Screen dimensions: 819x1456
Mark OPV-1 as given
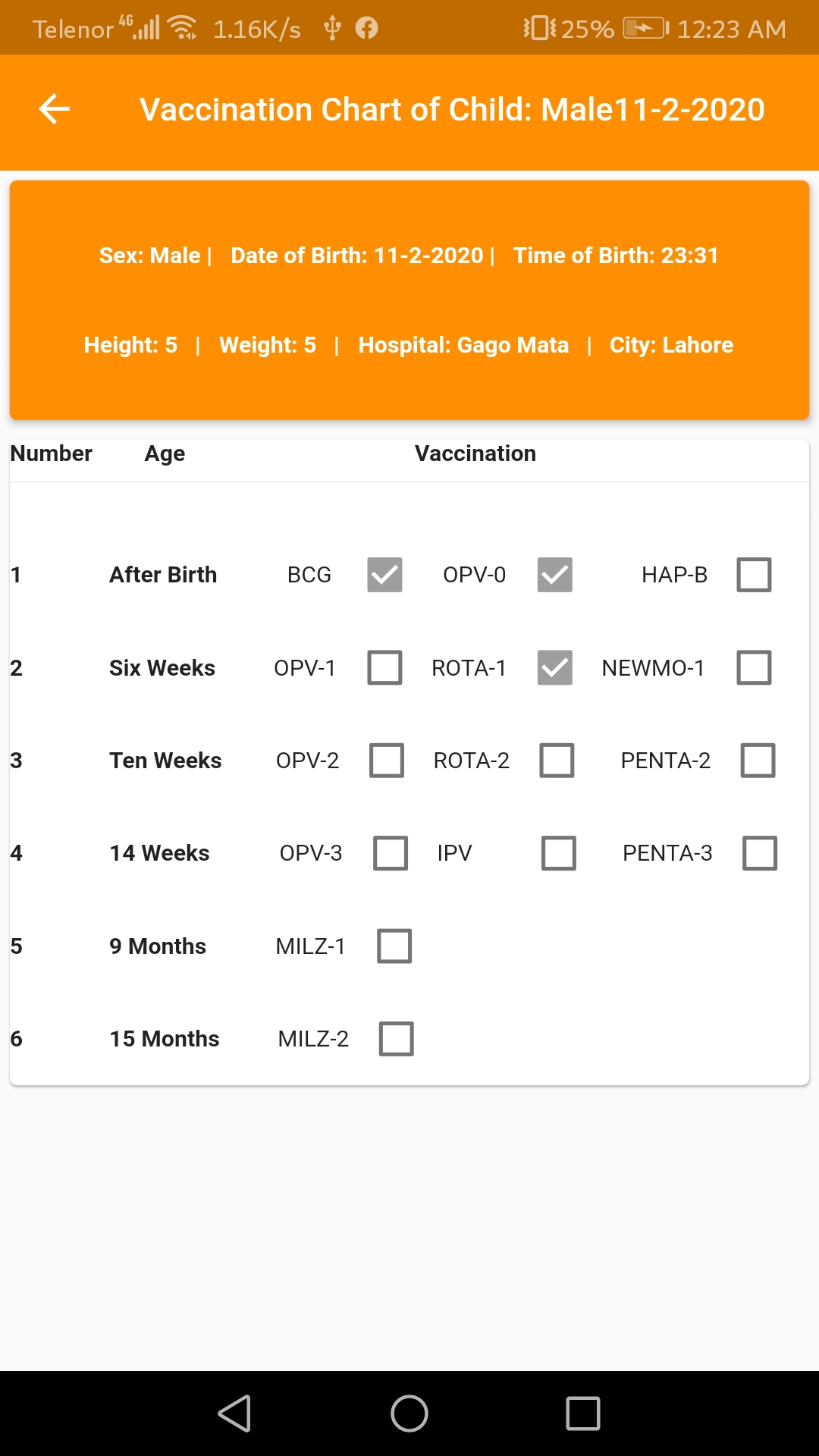point(384,667)
